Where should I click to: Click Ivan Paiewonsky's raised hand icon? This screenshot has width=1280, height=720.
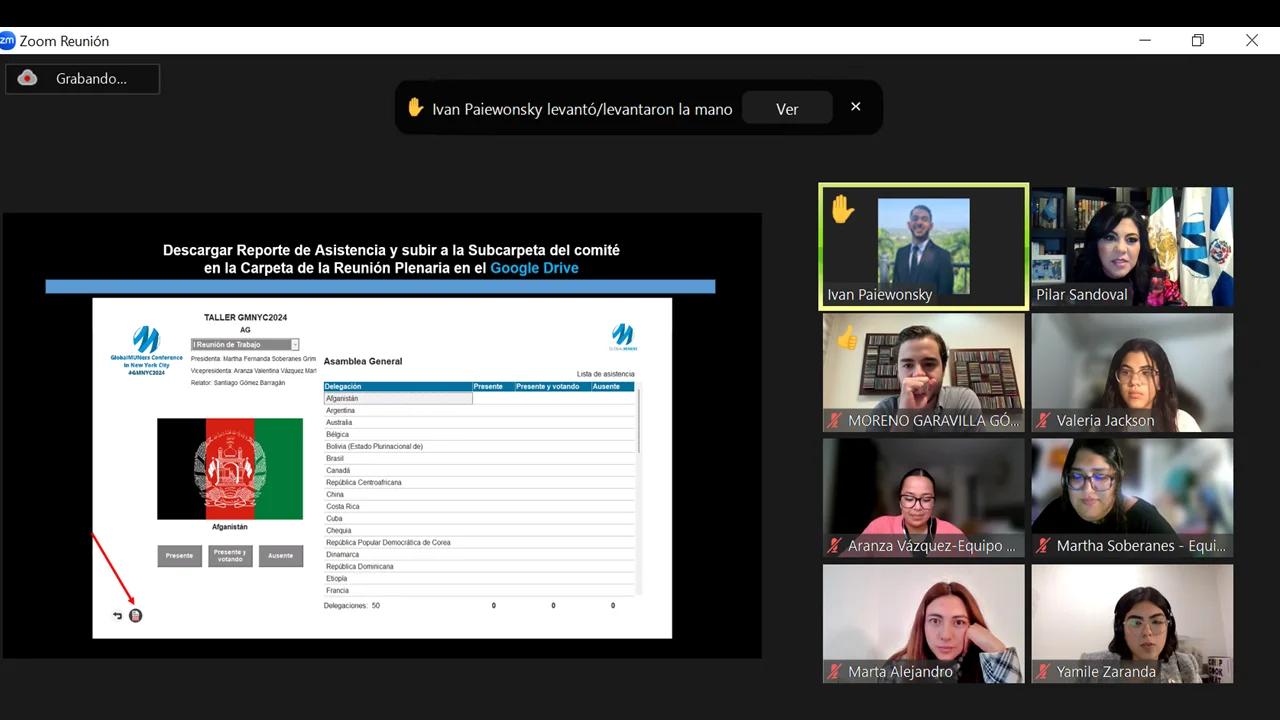point(843,210)
